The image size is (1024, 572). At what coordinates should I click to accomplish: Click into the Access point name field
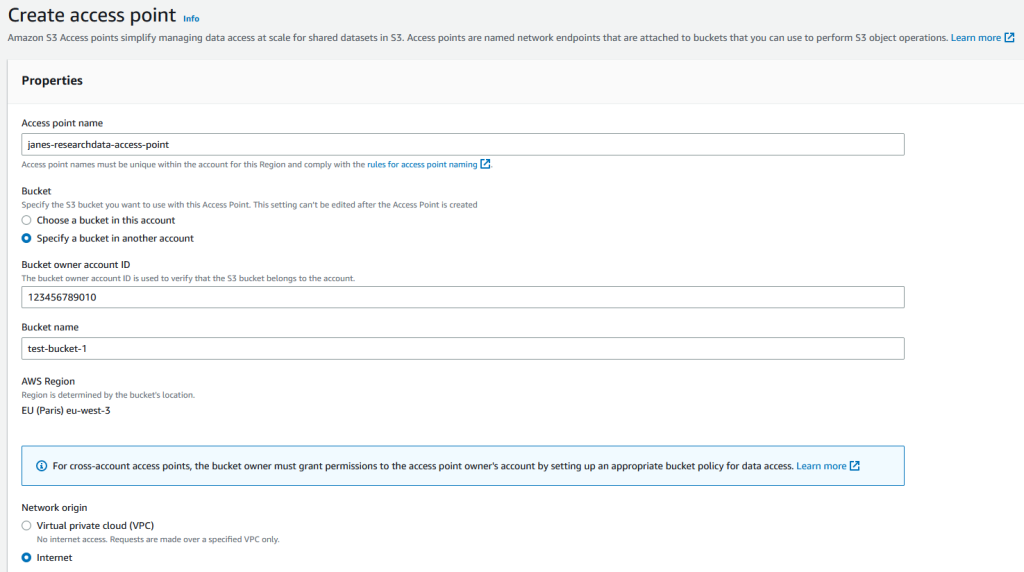point(462,144)
